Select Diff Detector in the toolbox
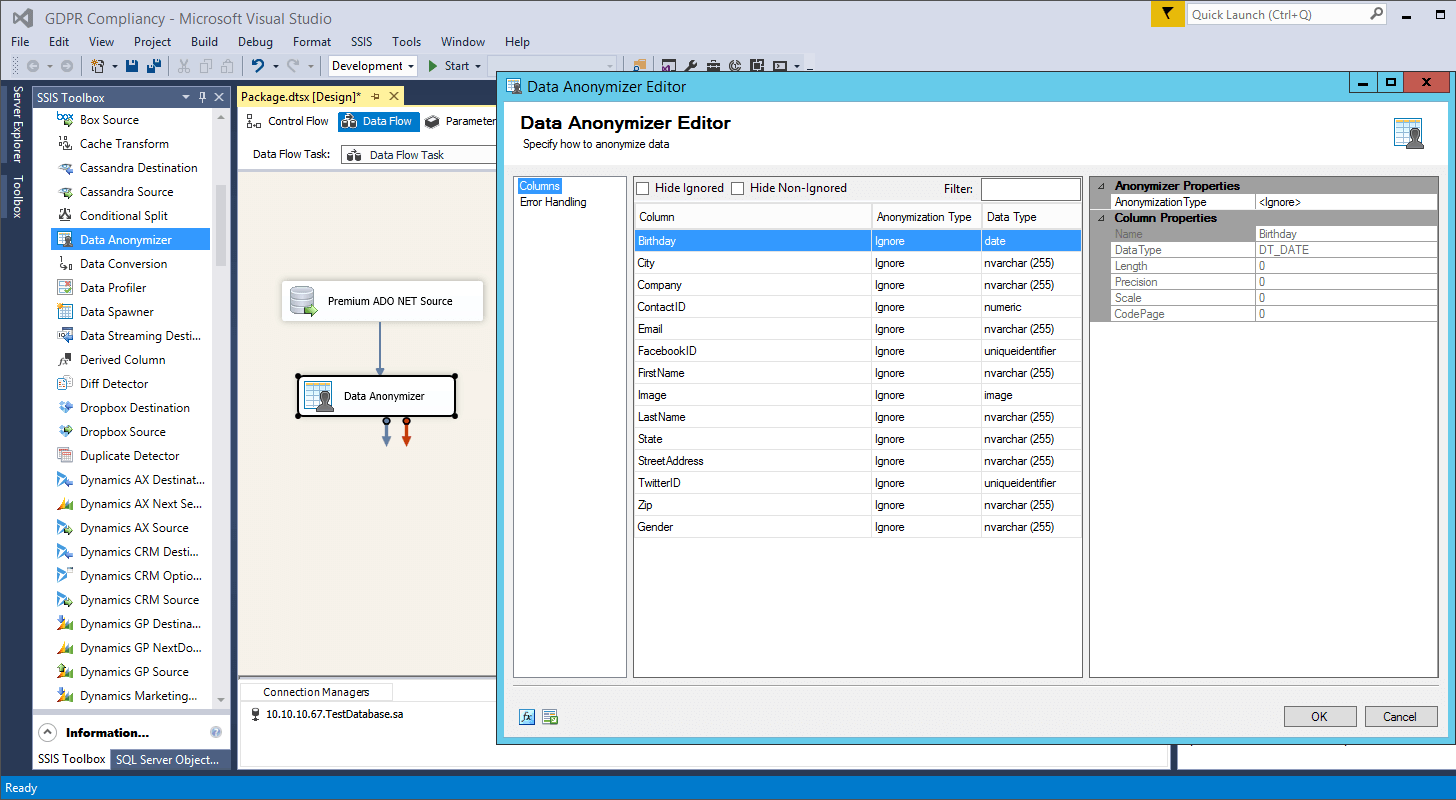Screen dimensions: 1456x800 [131, 384]
